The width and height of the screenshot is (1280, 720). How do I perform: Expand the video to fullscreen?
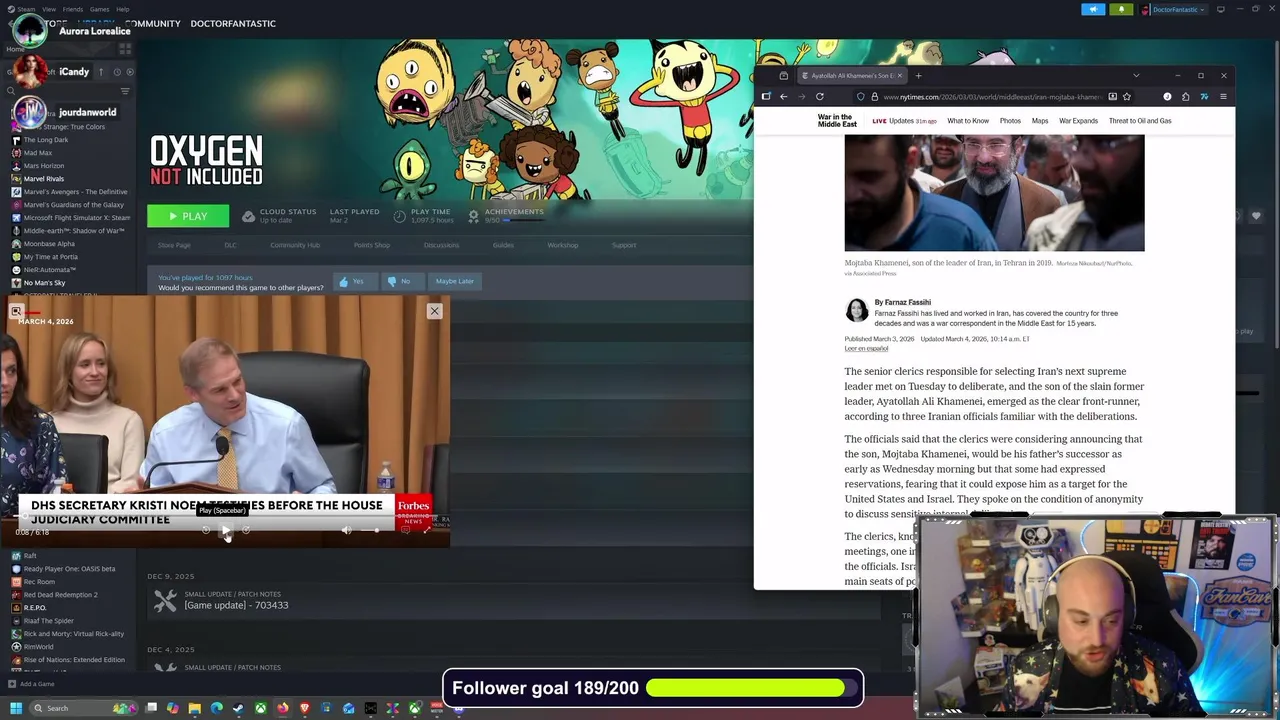427,530
